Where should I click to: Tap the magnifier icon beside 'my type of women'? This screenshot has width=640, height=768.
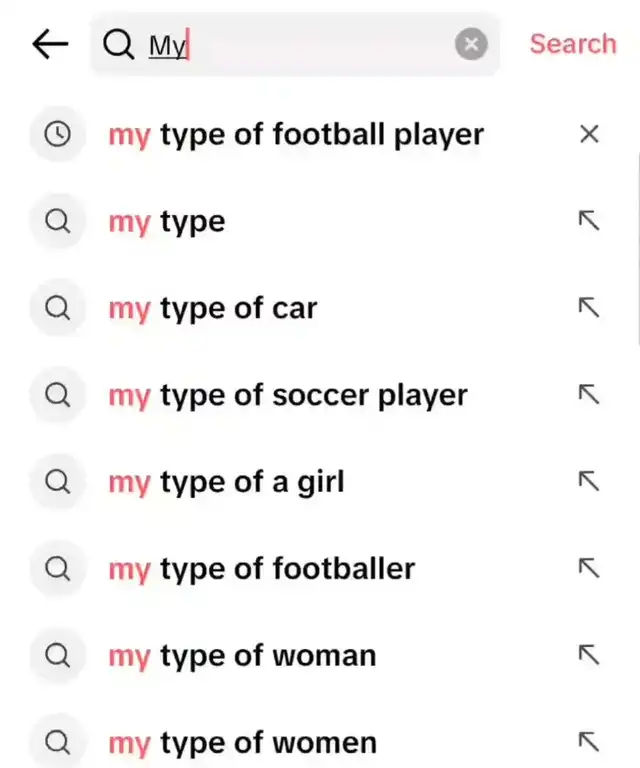pos(58,742)
